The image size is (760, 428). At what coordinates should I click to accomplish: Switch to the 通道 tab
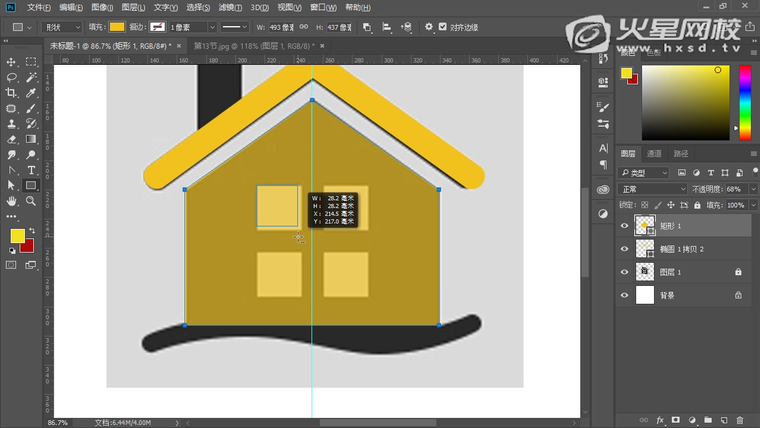(x=654, y=154)
